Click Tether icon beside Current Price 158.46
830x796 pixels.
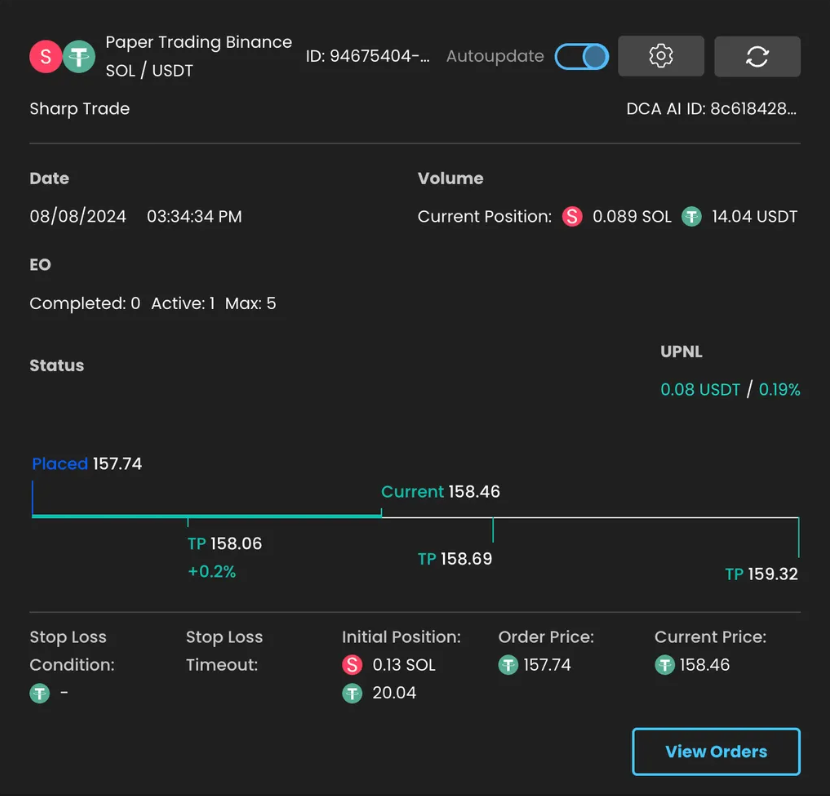pyautogui.click(x=665, y=665)
